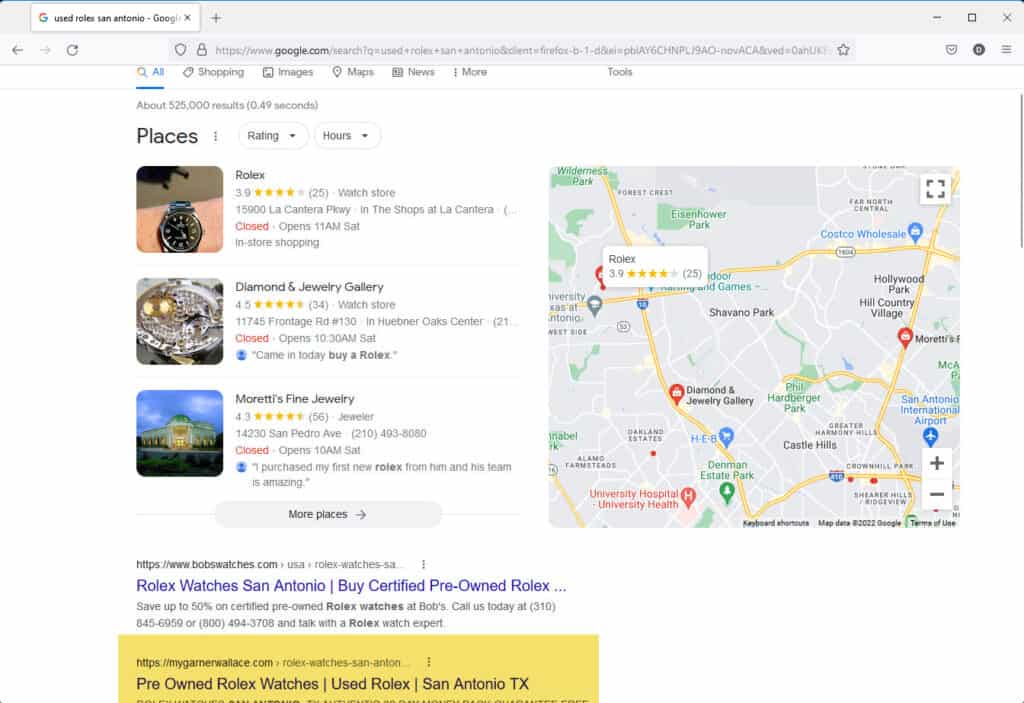Click the H-E-B shopping pin on map

(x=726, y=437)
